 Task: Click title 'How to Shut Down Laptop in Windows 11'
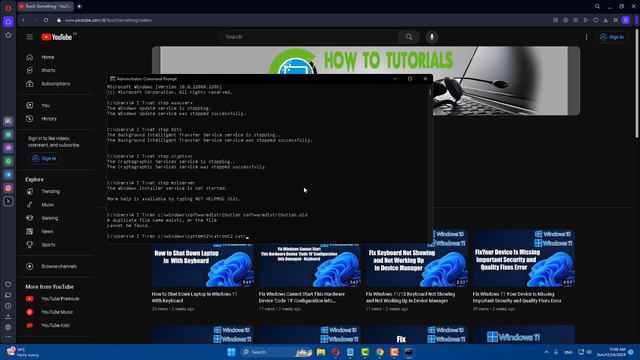pos(194,297)
